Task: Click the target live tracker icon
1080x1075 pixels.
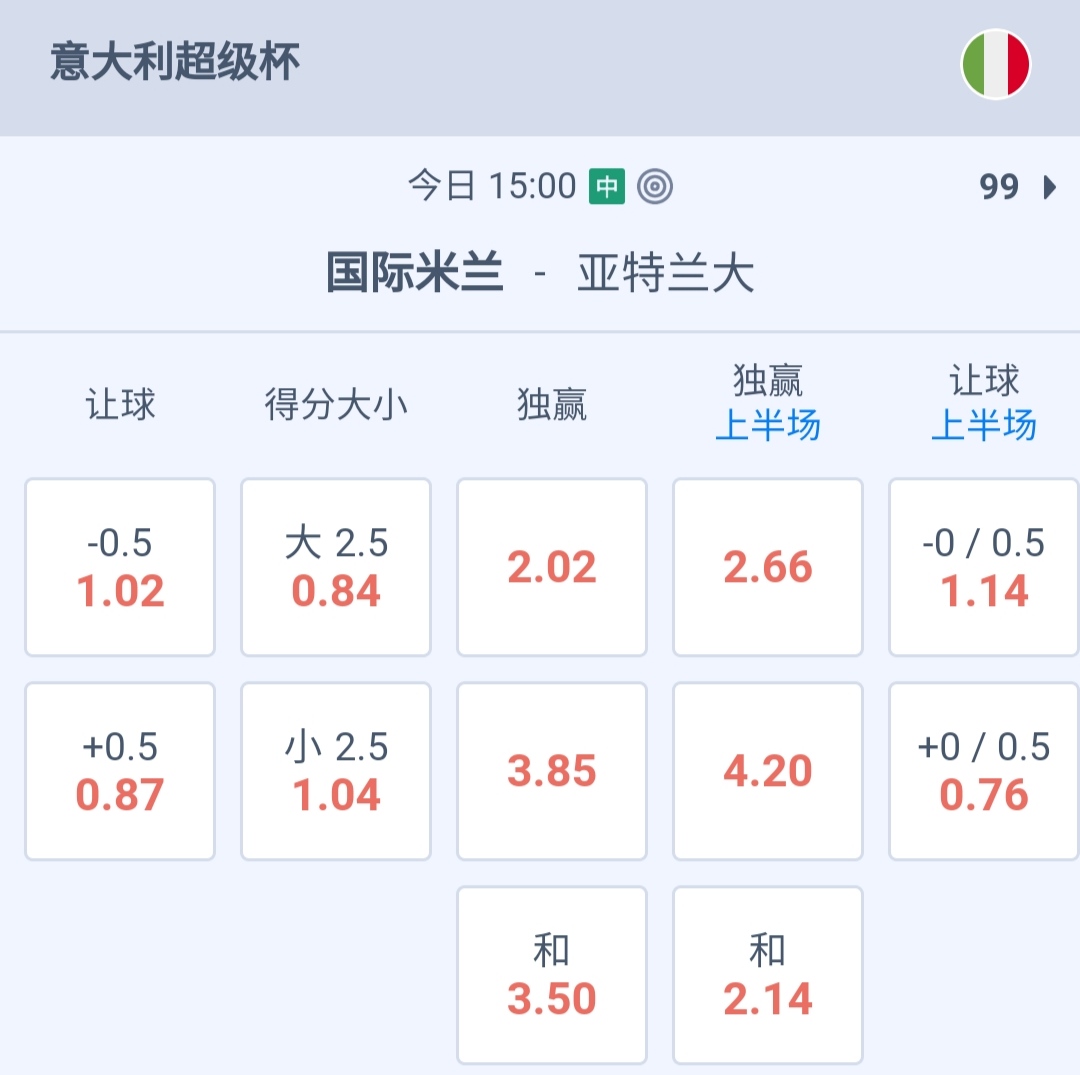Action: 656,186
